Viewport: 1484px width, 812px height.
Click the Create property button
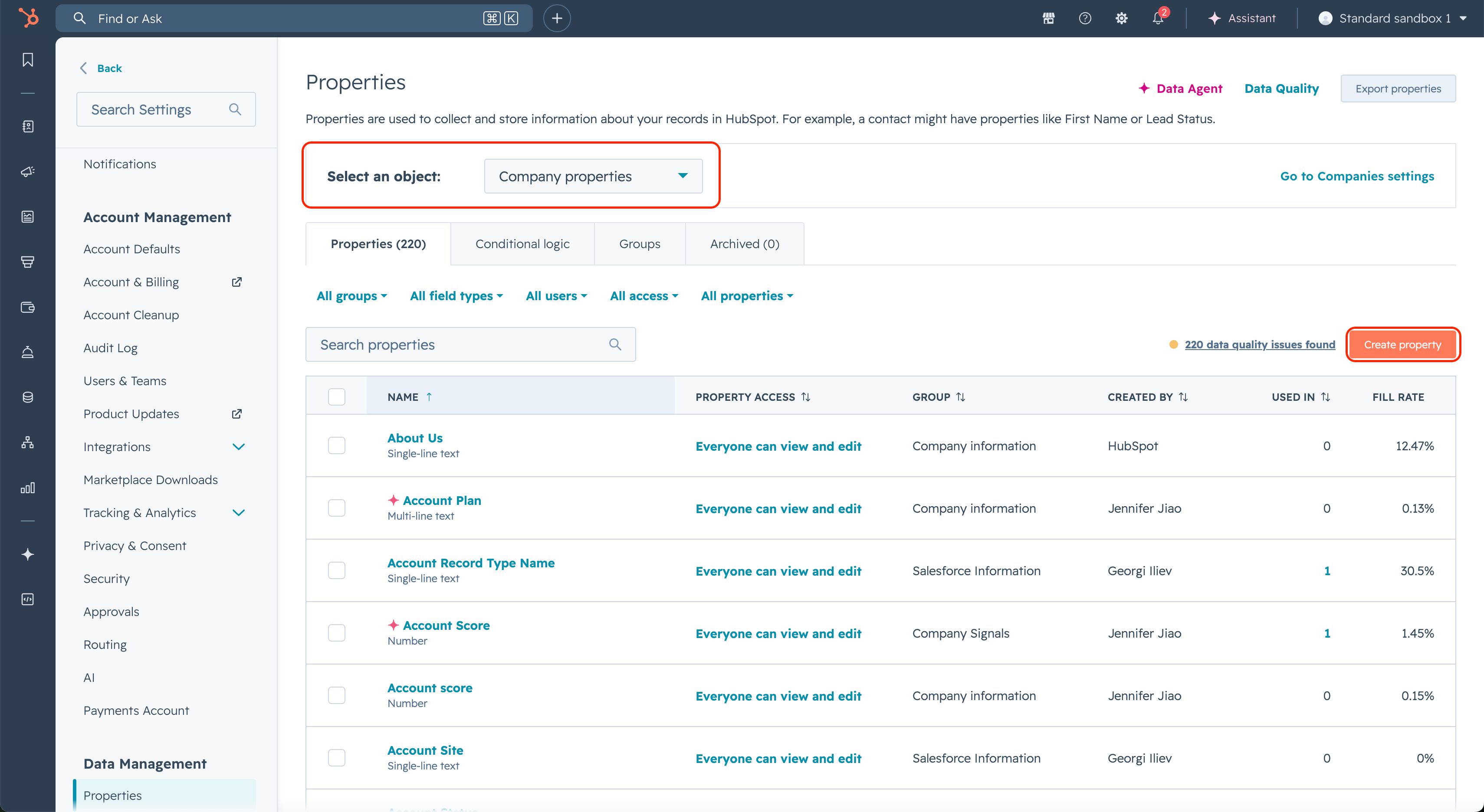tap(1402, 344)
